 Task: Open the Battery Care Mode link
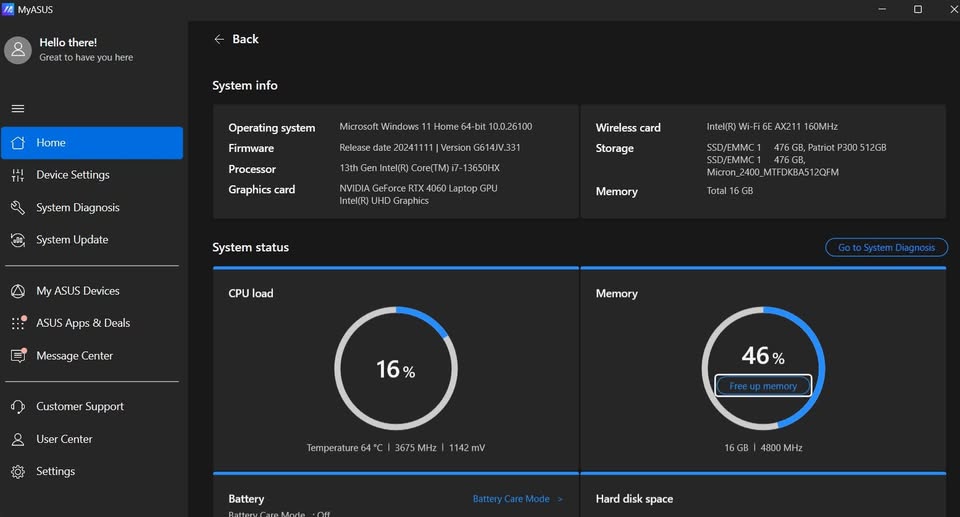point(511,499)
